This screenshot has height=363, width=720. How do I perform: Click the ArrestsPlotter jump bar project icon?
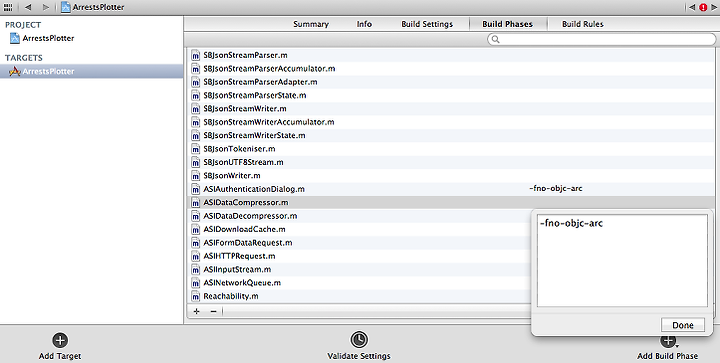(66, 7)
